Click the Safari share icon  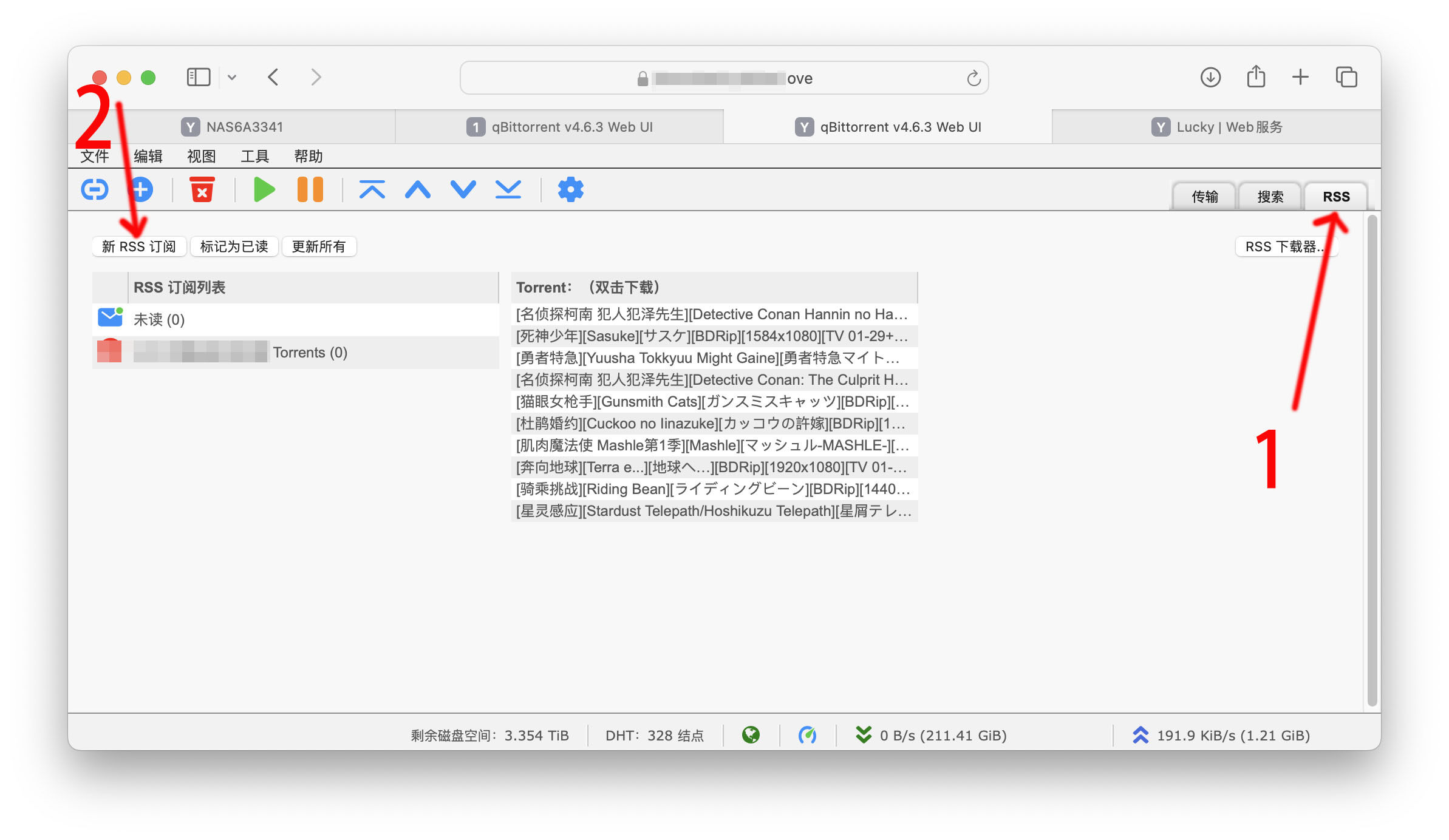coord(1256,76)
